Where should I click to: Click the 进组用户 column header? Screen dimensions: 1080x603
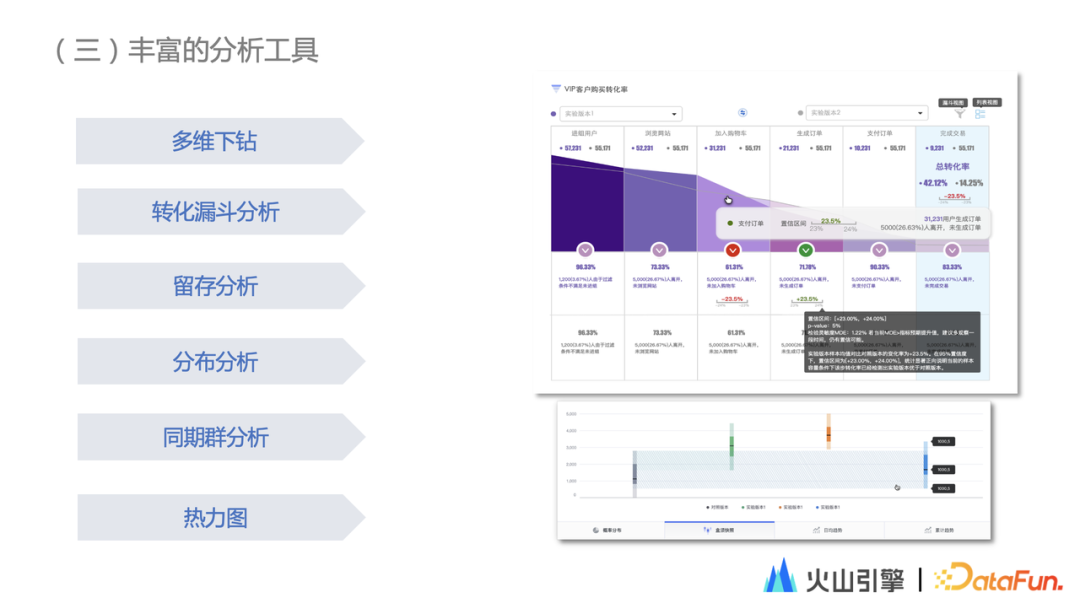pyautogui.click(x=584, y=134)
